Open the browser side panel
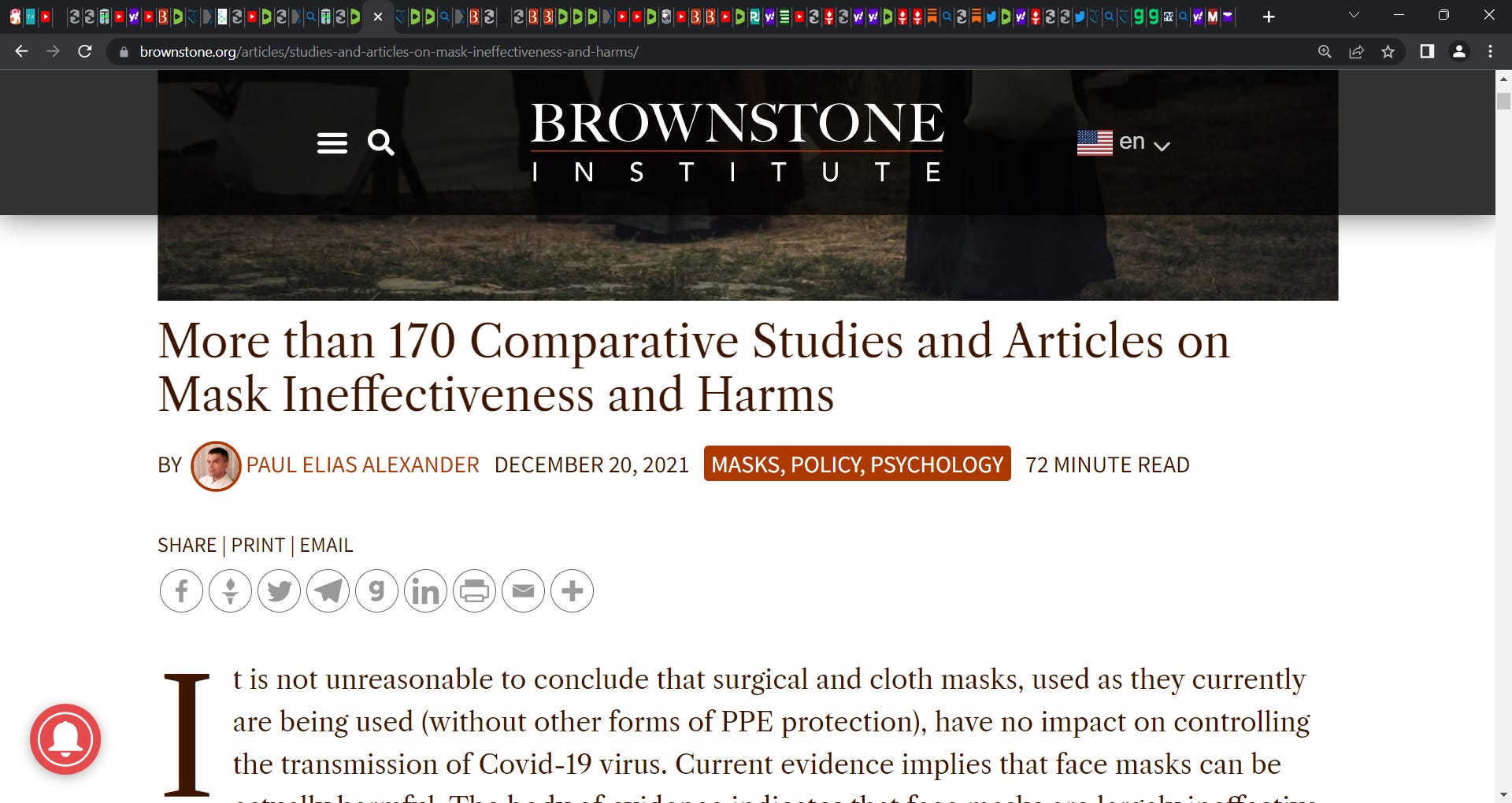 click(1427, 51)
